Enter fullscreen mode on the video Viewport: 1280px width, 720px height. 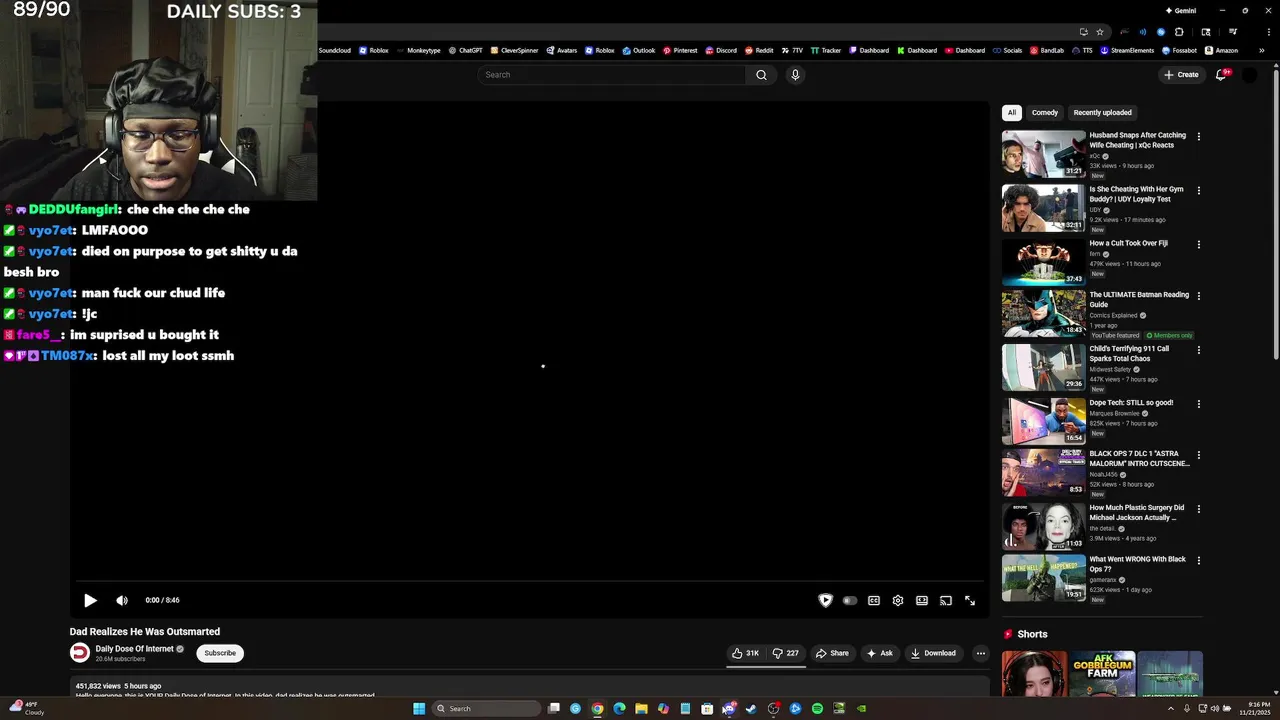click(x=970, y=600)
